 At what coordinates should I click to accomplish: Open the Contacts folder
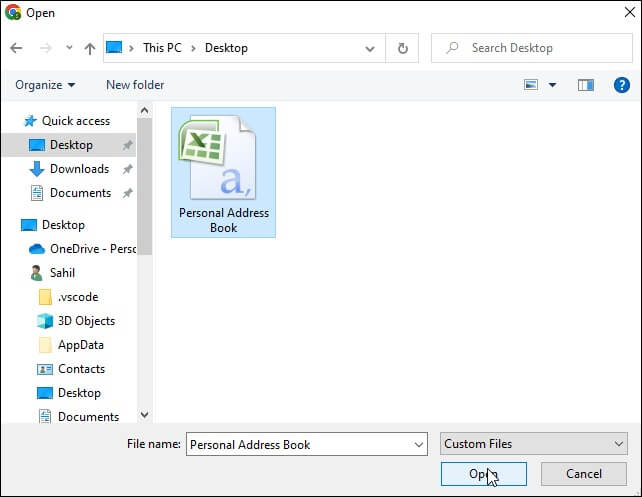coord(81,369)
